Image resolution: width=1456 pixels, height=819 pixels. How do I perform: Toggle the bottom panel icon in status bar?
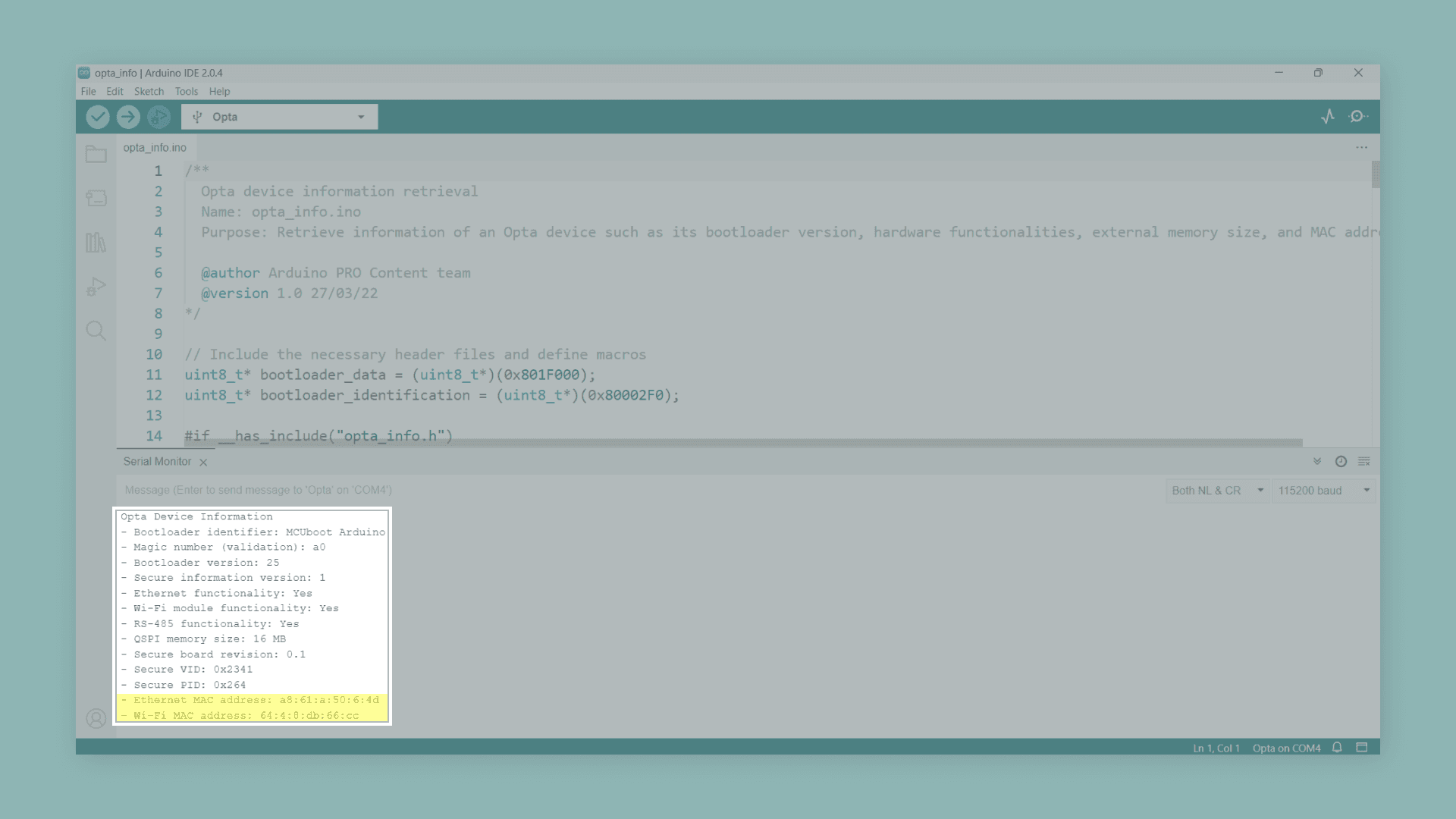1362,748
